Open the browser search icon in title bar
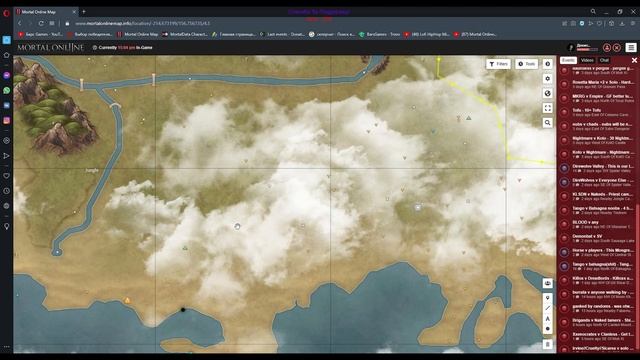The image size is (640, 360). [593, 12]
